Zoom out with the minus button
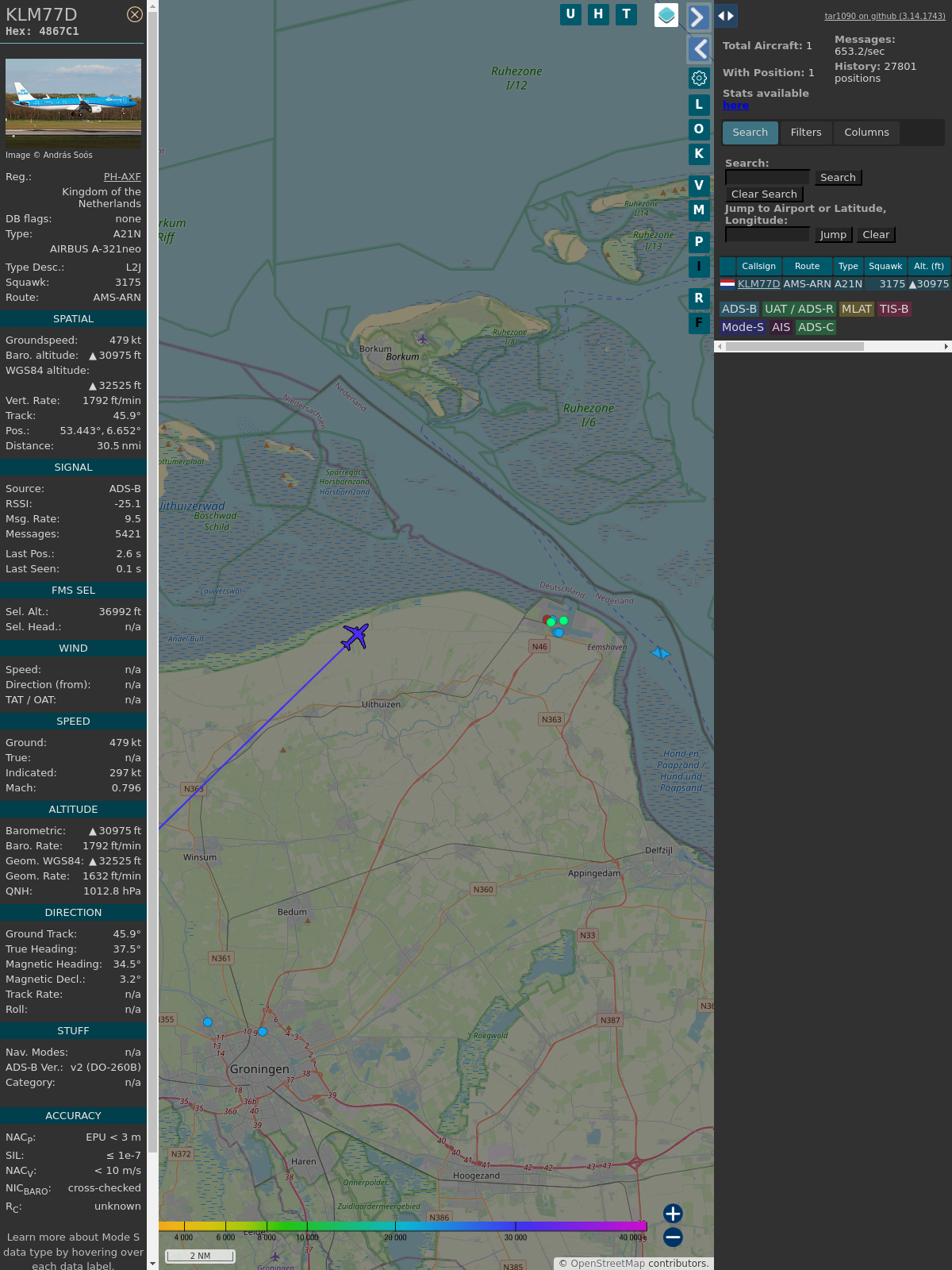The height and width of the screenshot is (1270, 952). click(673, 1237)
